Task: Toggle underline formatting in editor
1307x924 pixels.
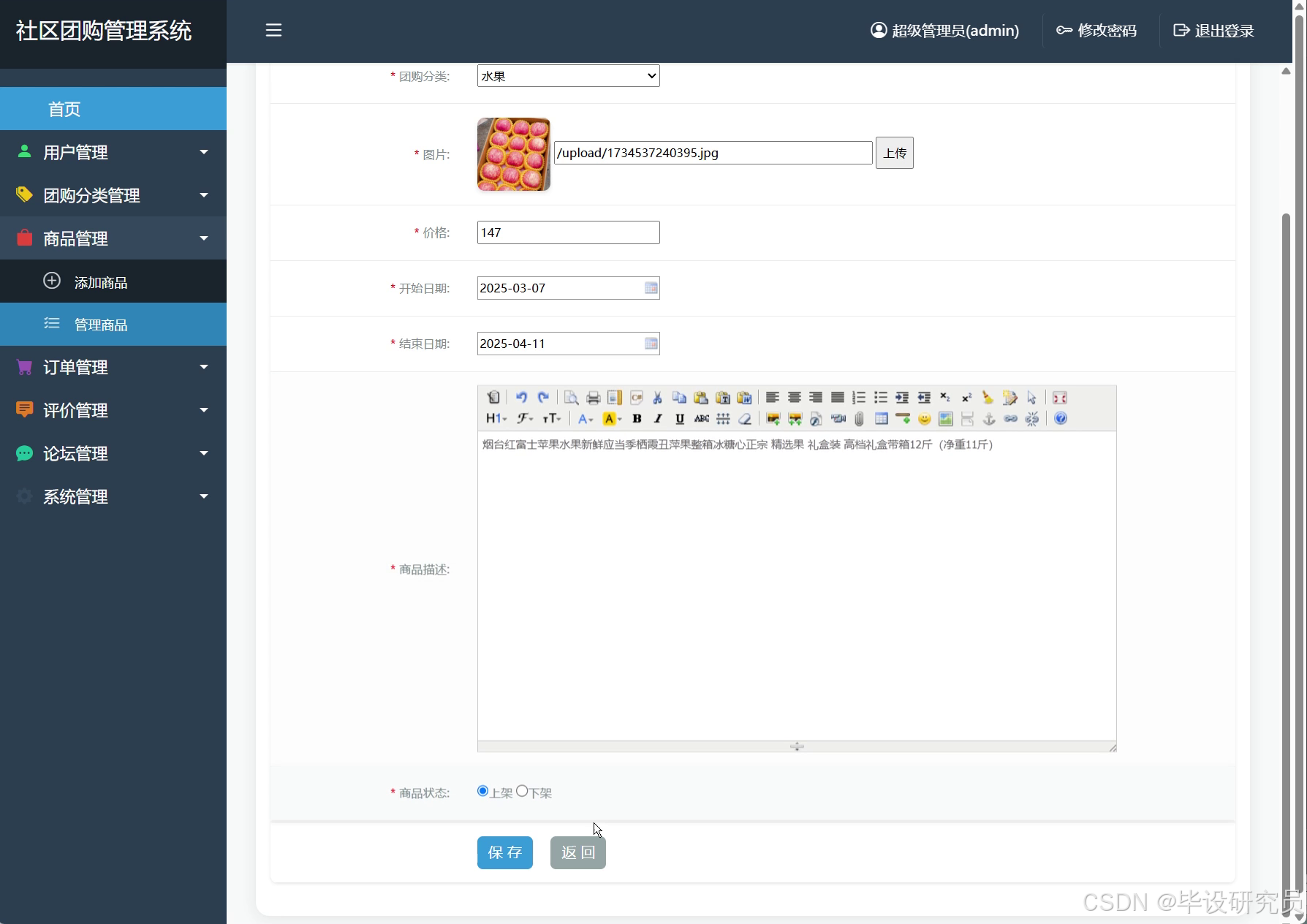Action: click(x=680, y=419)
